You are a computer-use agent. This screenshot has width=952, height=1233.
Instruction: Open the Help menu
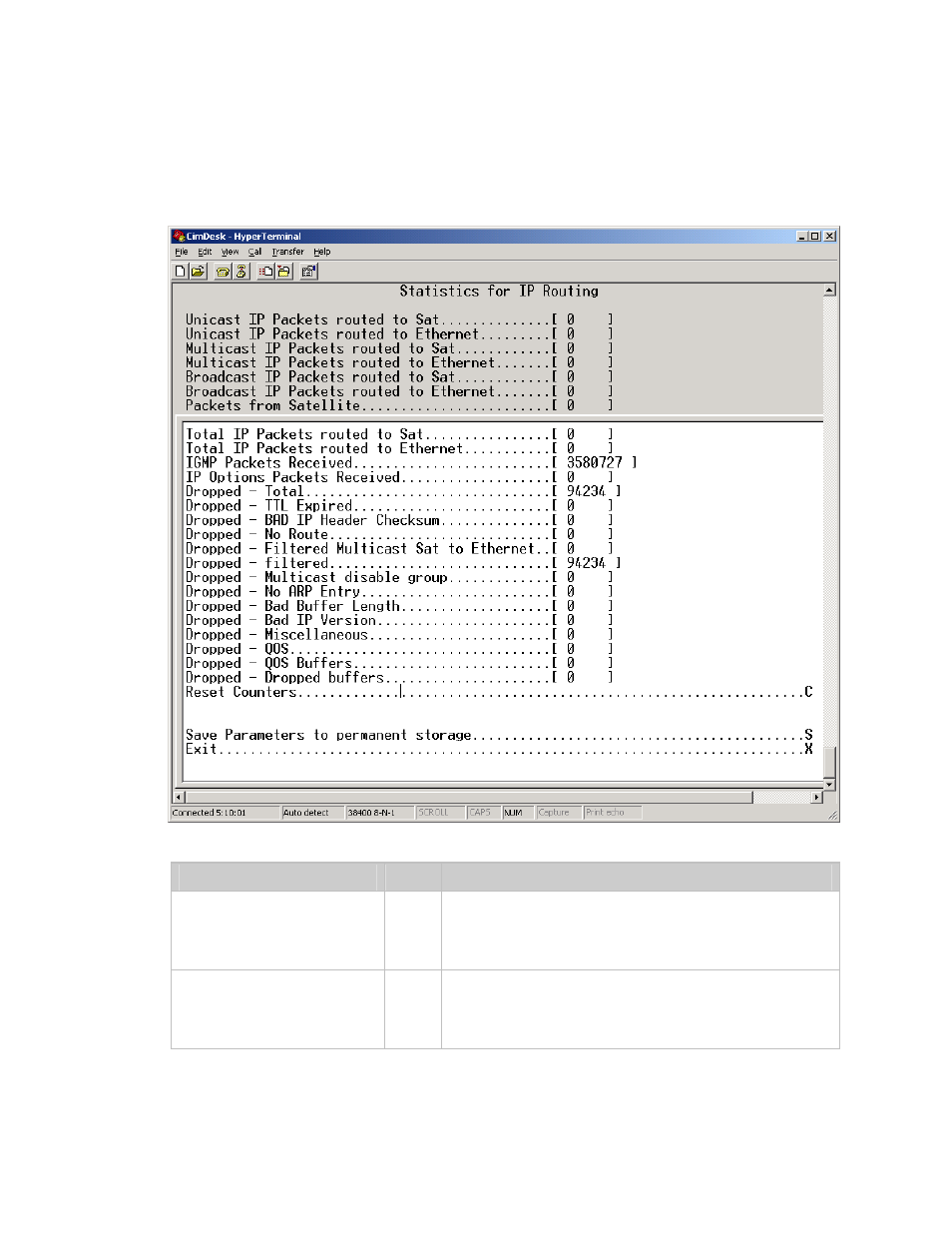tap(321, 252)
